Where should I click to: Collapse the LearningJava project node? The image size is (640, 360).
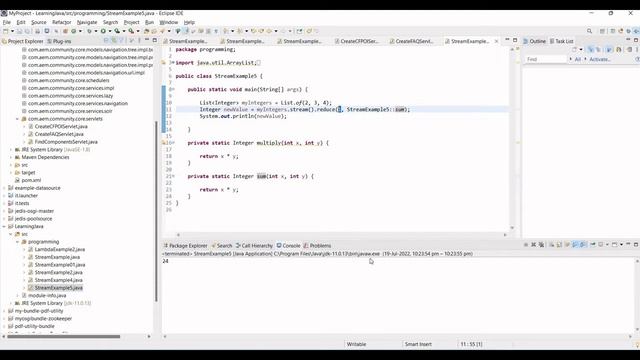[x=4, y=227]
